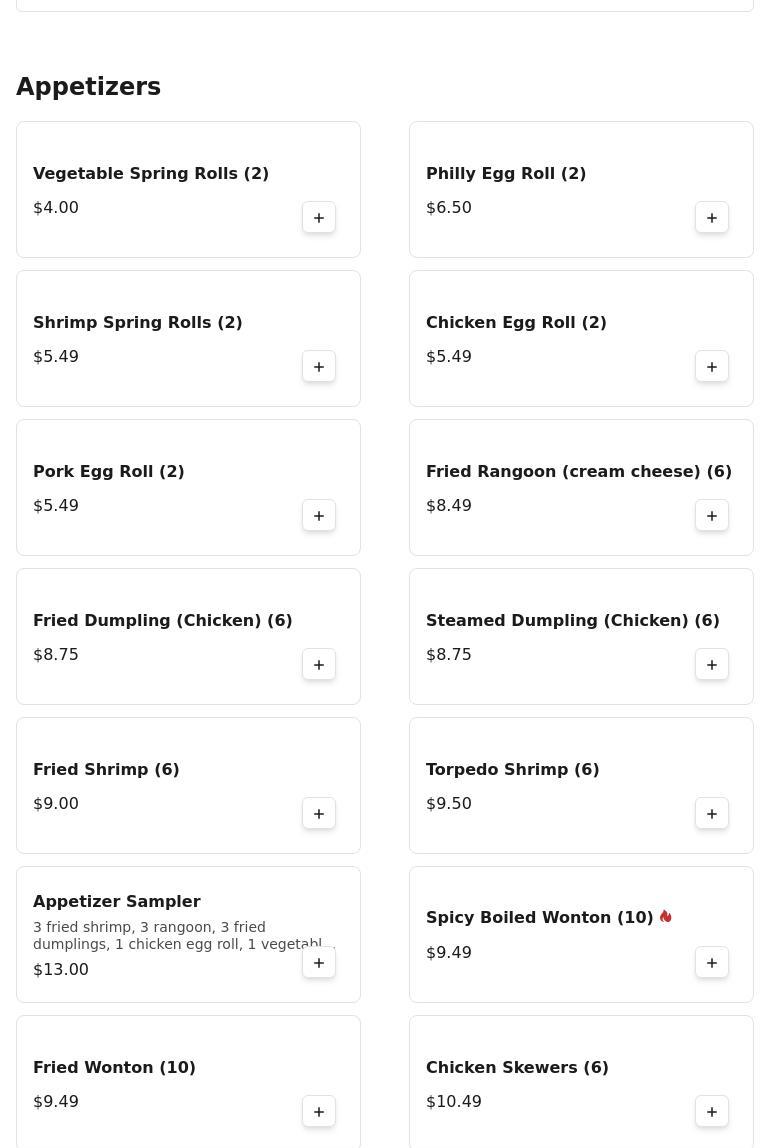The width and height of the screenshot is (770, 1148).
Task: Open the Torpedo Shrimp item card title
Action: coord(512,769)
